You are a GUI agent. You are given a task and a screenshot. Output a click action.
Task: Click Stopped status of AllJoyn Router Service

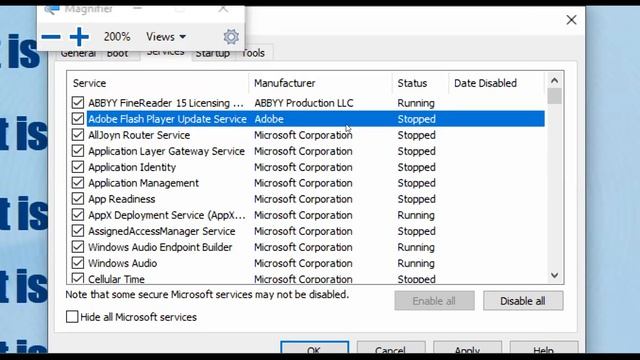pyautogui.click(x=416, y=135)
